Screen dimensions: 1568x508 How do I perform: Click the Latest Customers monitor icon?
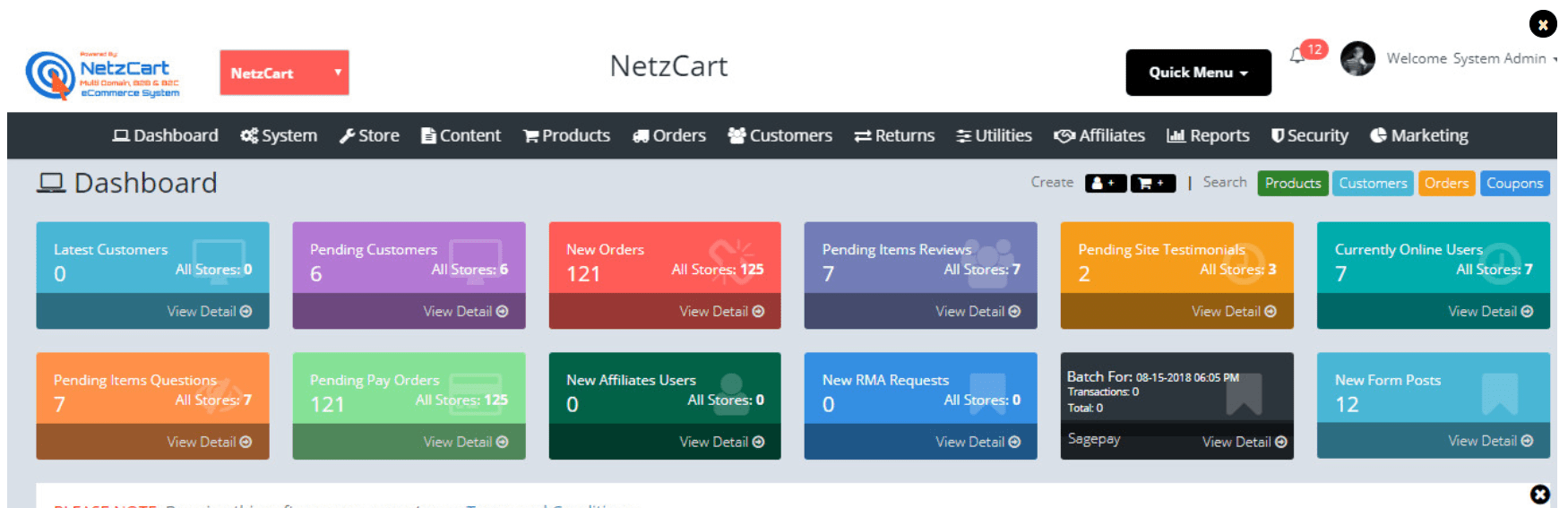(220, 261)
